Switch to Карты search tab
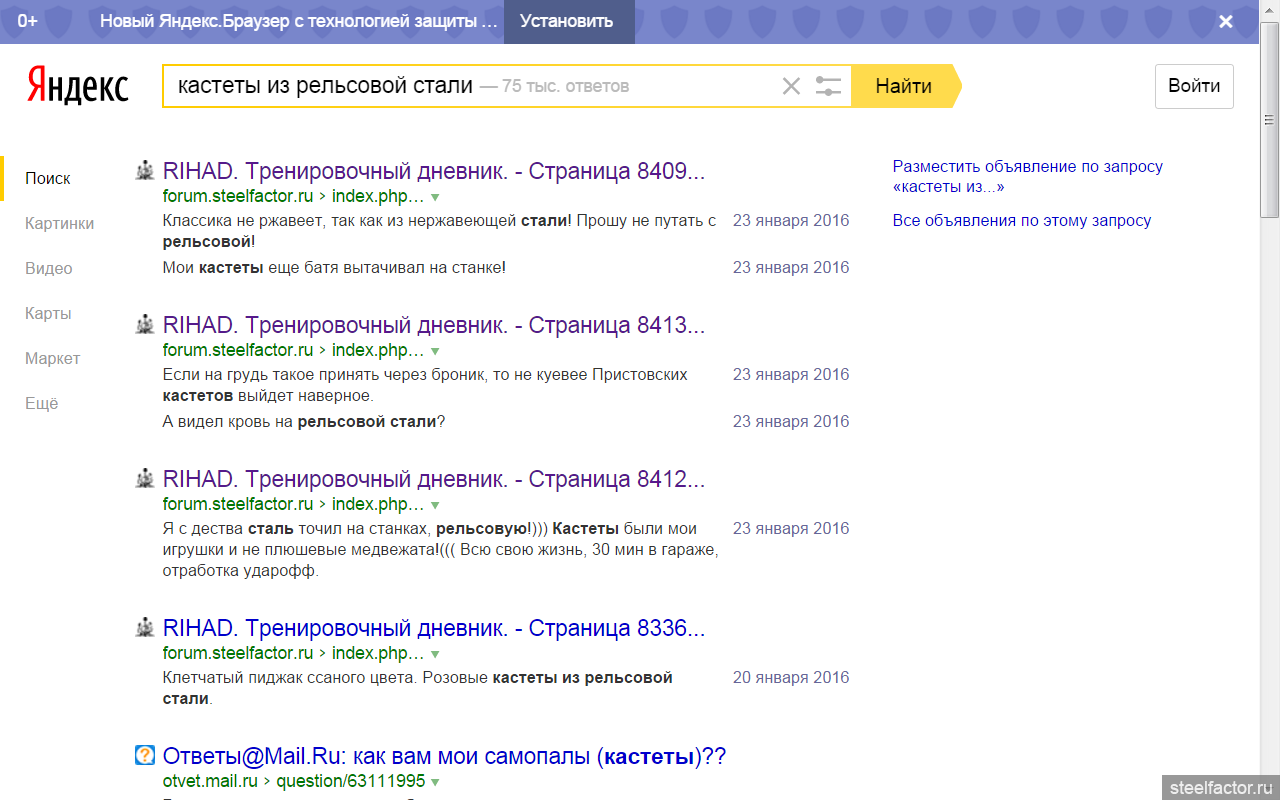The height and width of the screenshot is (800, 1280). [48, 313]
